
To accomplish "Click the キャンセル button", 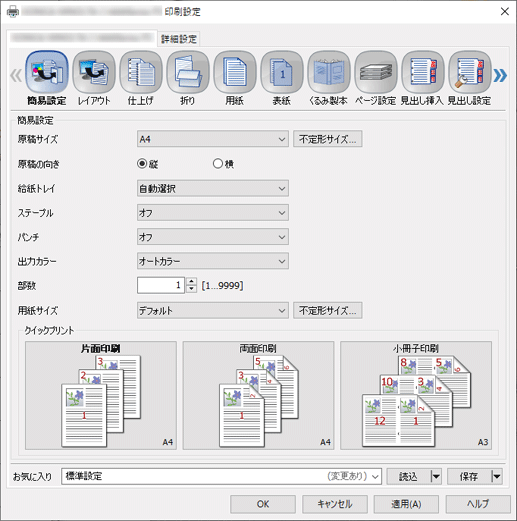I will 335,504.
